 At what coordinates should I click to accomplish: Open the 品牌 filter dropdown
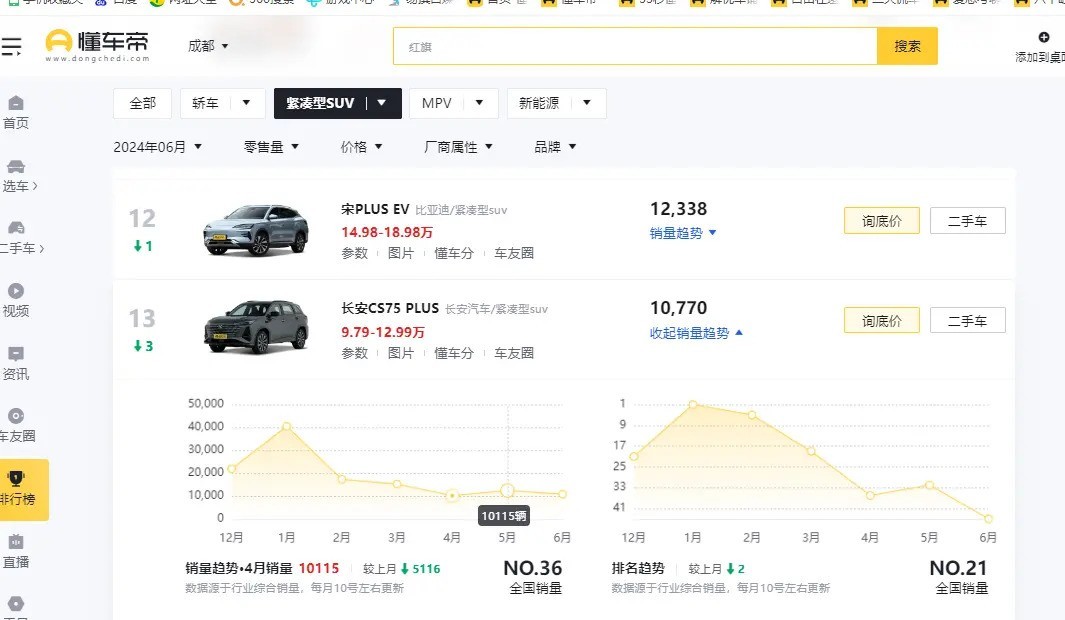[x=555, y=147]
